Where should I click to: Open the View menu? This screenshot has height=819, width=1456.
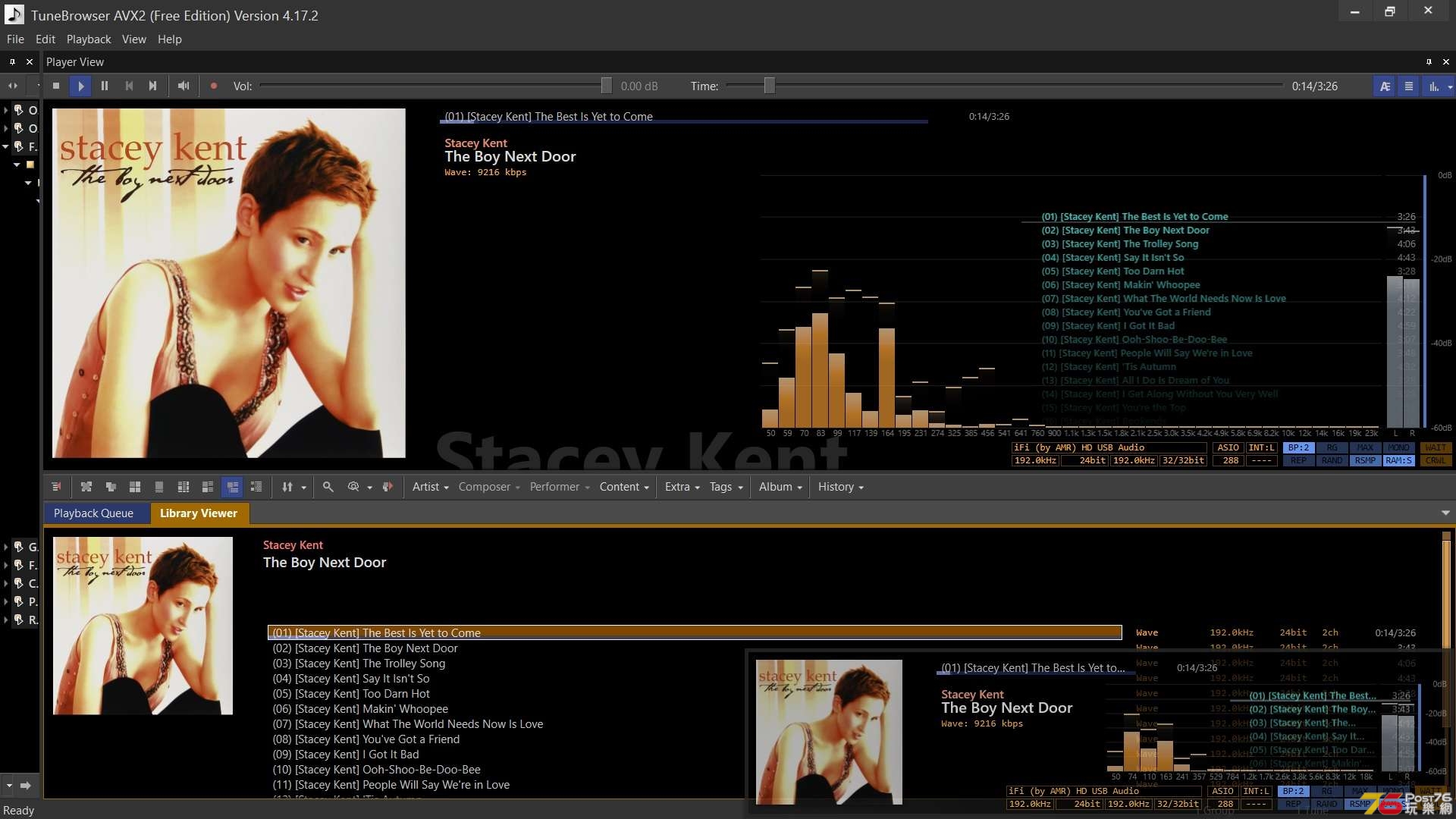[x=134, y=39]
